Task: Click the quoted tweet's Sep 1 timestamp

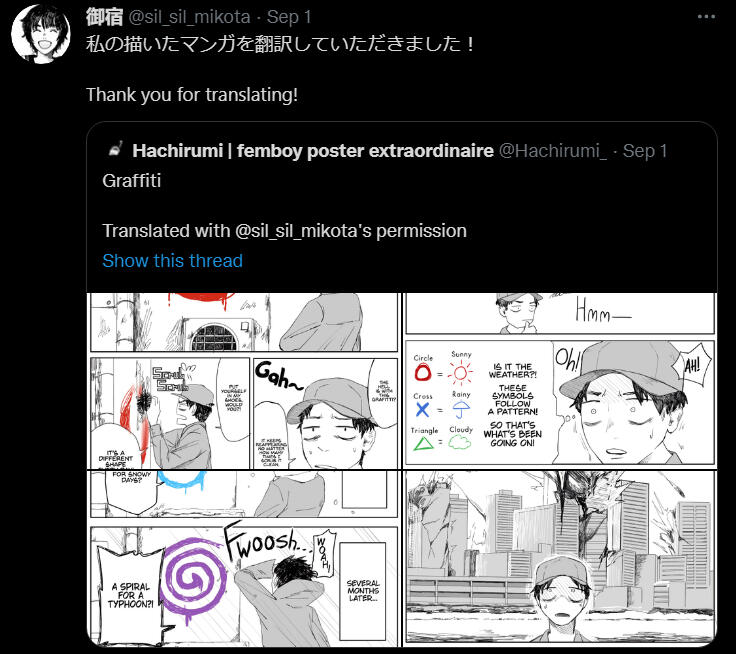Action: click(645, 151)
